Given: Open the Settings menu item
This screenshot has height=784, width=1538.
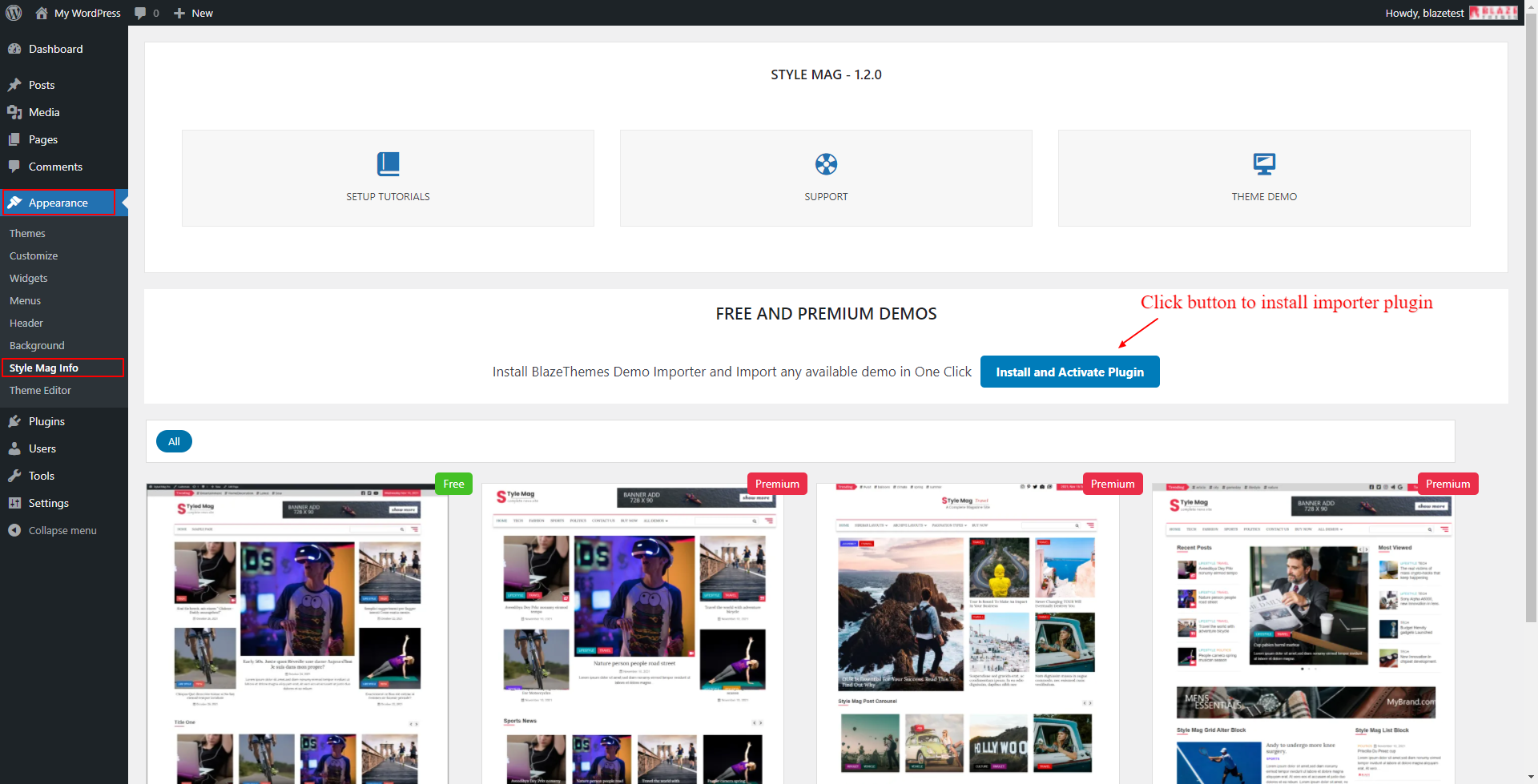Looking at the screenshot, I should [48, 503].
